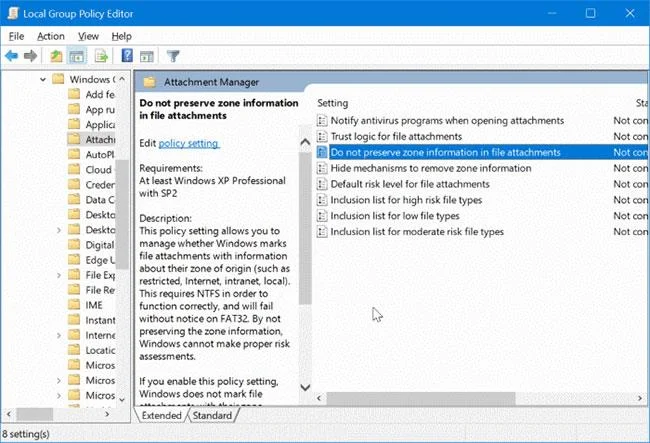This screenshot has width=650, height=443.
Task: Collapse the Windows Components tree node
Action: coord(43,79)
